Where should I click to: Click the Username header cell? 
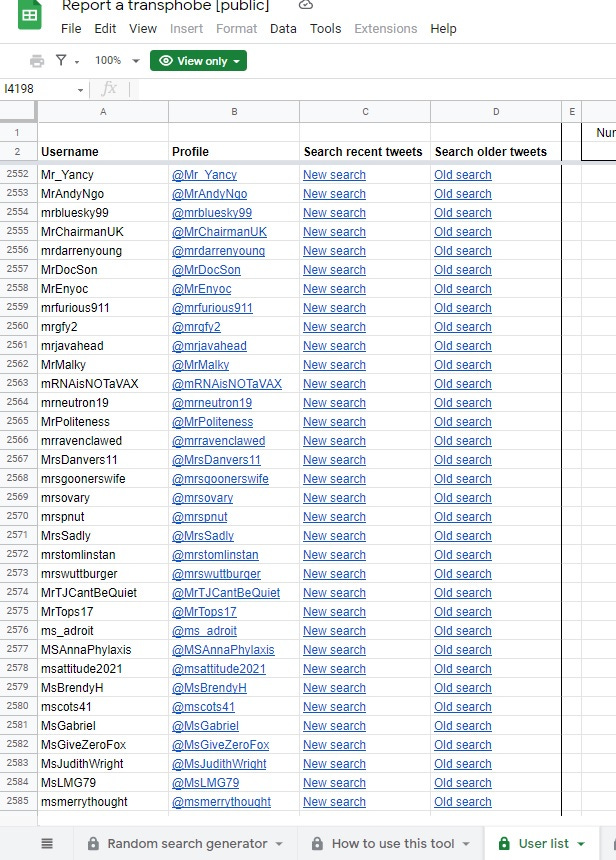pos(103,151)
